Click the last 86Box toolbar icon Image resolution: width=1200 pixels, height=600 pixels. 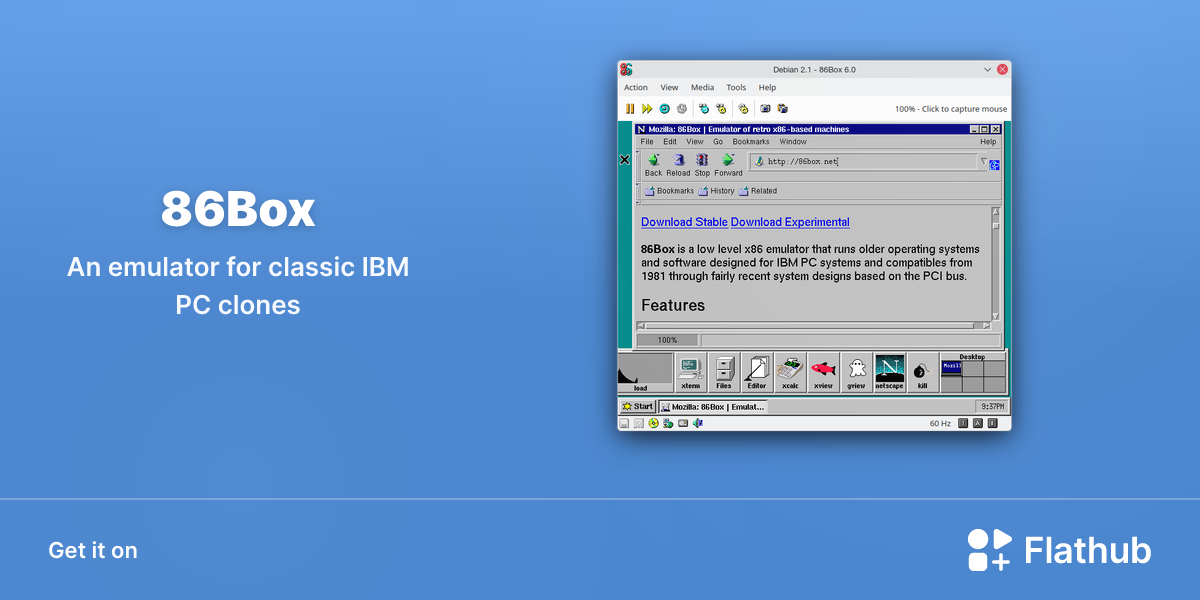[x=783, y=108]
